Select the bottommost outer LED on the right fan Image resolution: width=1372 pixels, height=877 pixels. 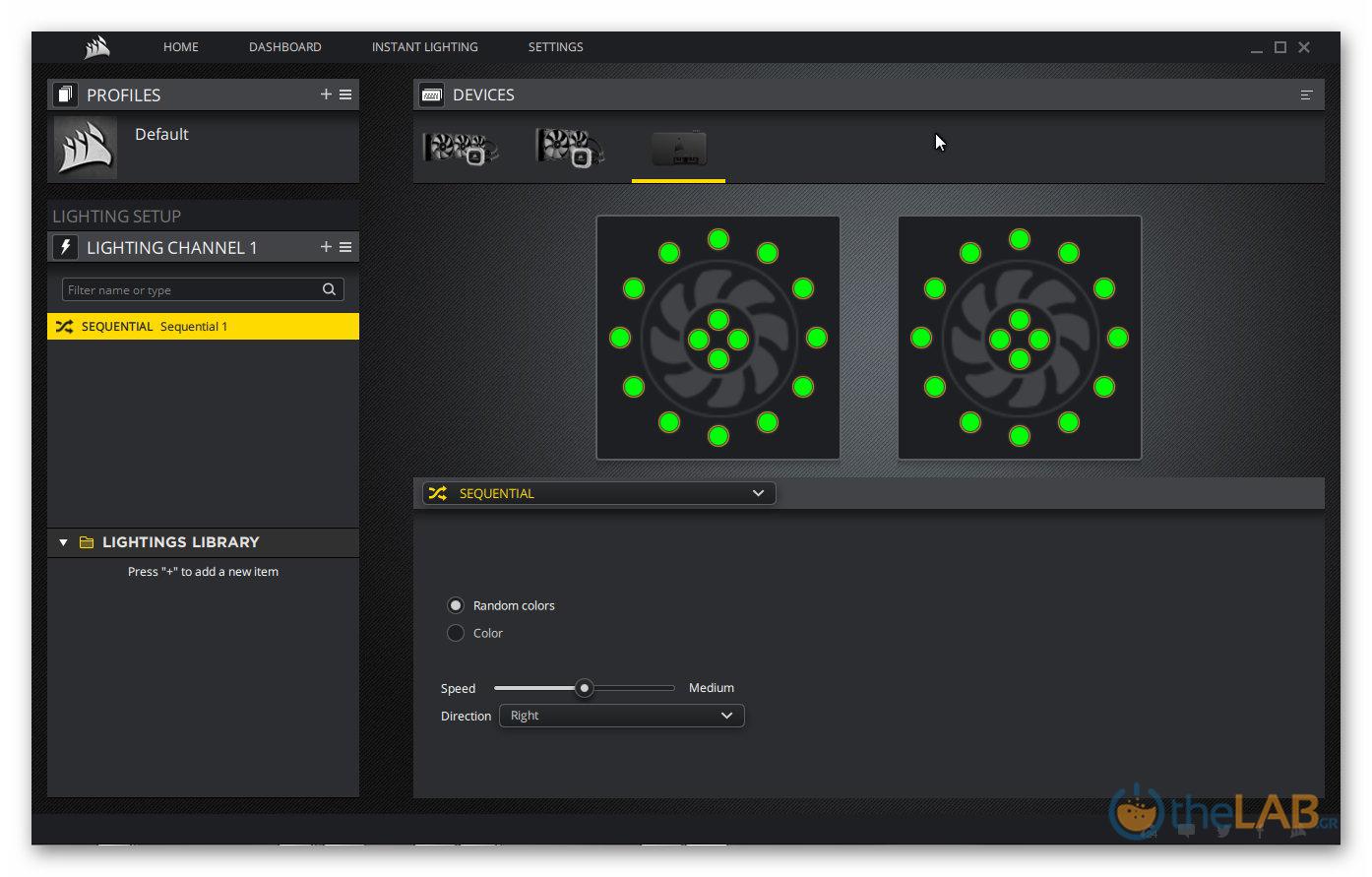click(x=1020, y=436)
